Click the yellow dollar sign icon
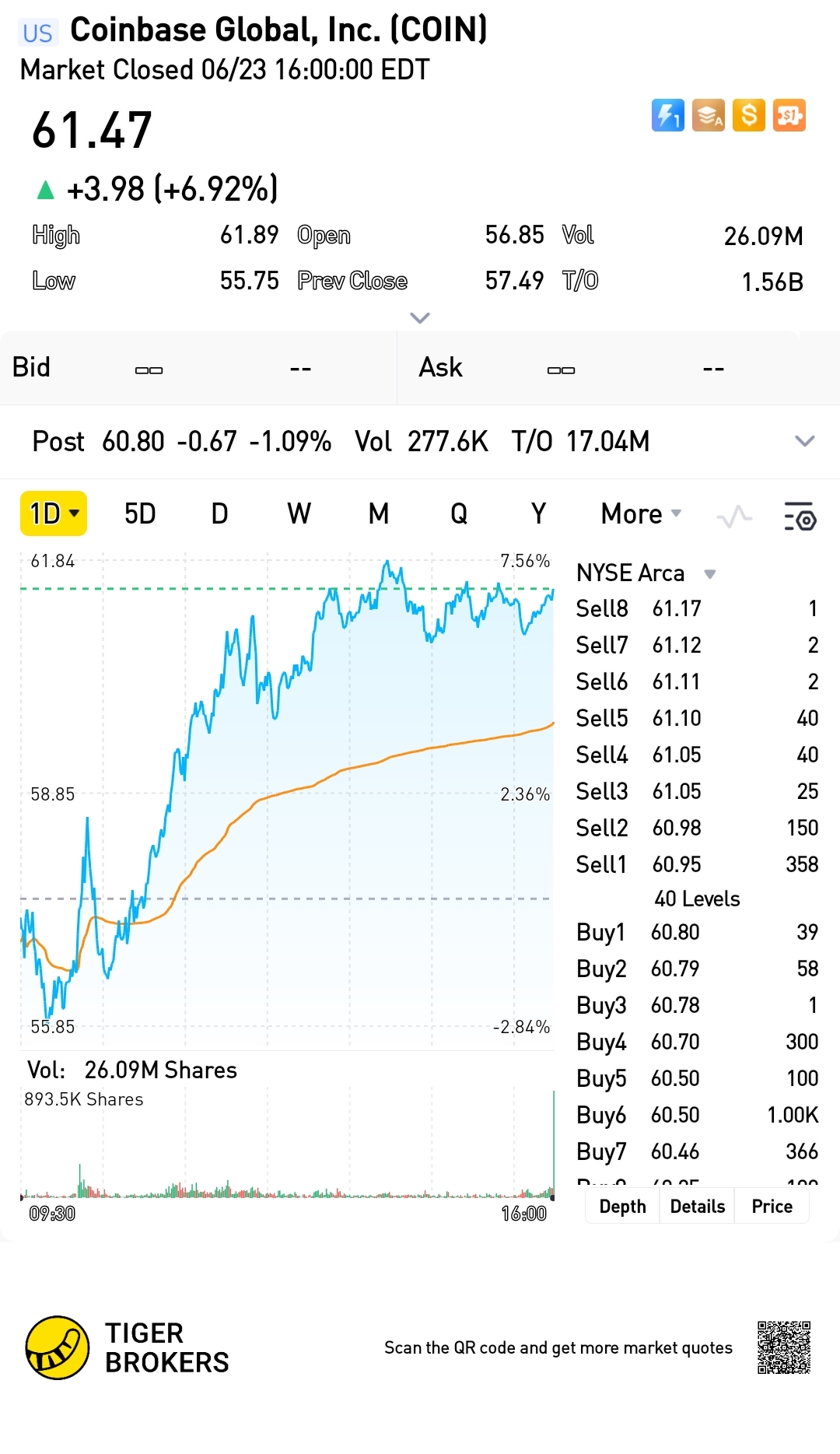Viewport: 840px width, 1454px height. [x=749, y=116]
